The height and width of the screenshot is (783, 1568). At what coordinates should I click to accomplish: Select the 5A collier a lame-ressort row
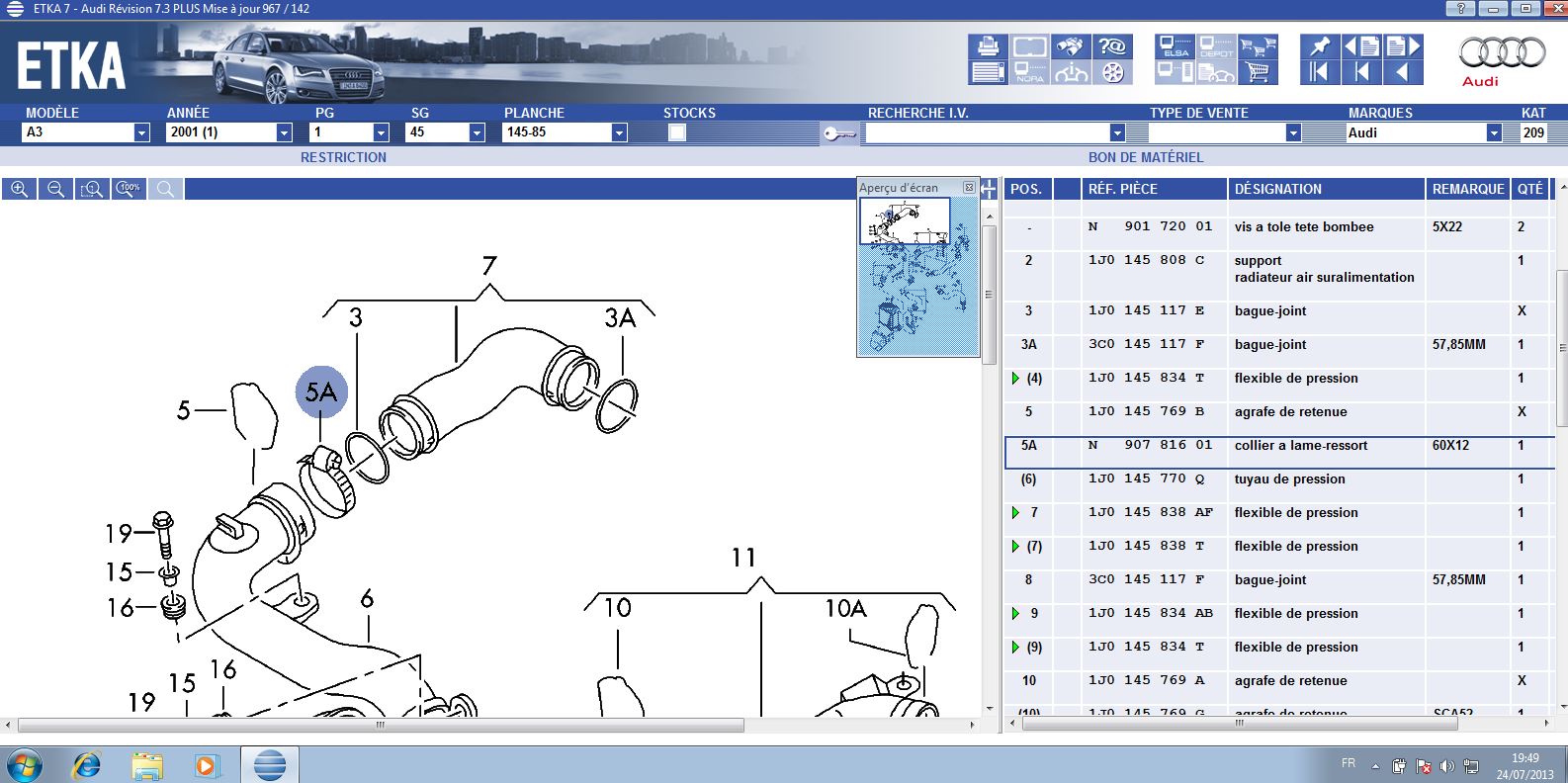pyautogui.click(x=1278, y=451)
